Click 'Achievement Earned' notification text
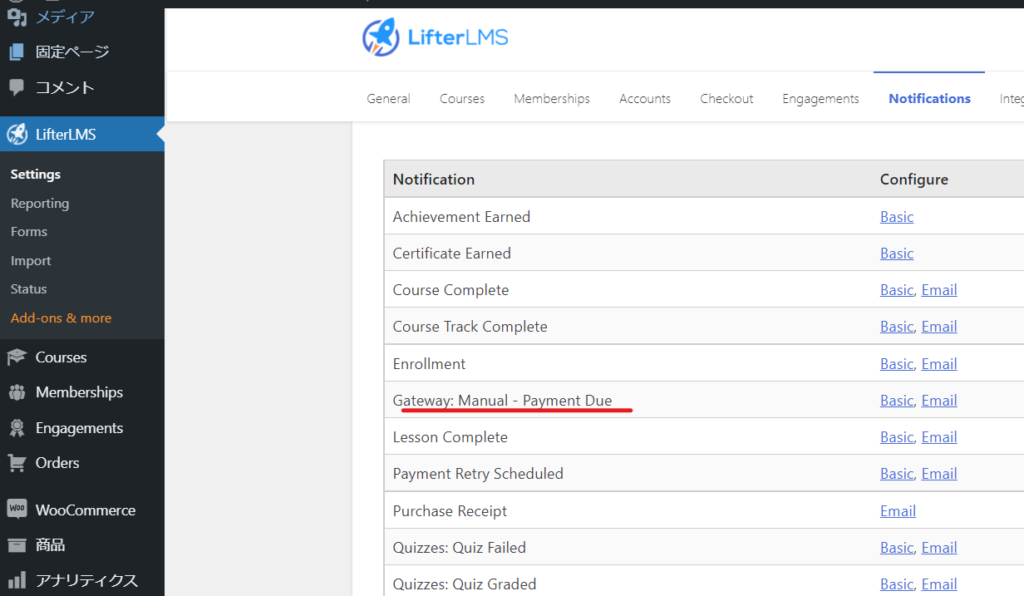Viewport: 1024px width, 596px height. [x=461, y=217]
